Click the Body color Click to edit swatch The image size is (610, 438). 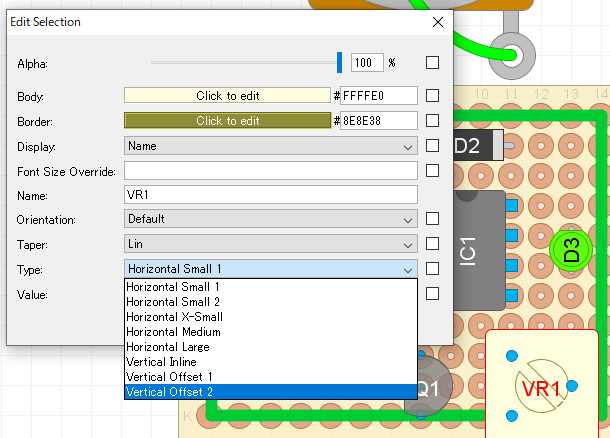[x=228, y=96]
